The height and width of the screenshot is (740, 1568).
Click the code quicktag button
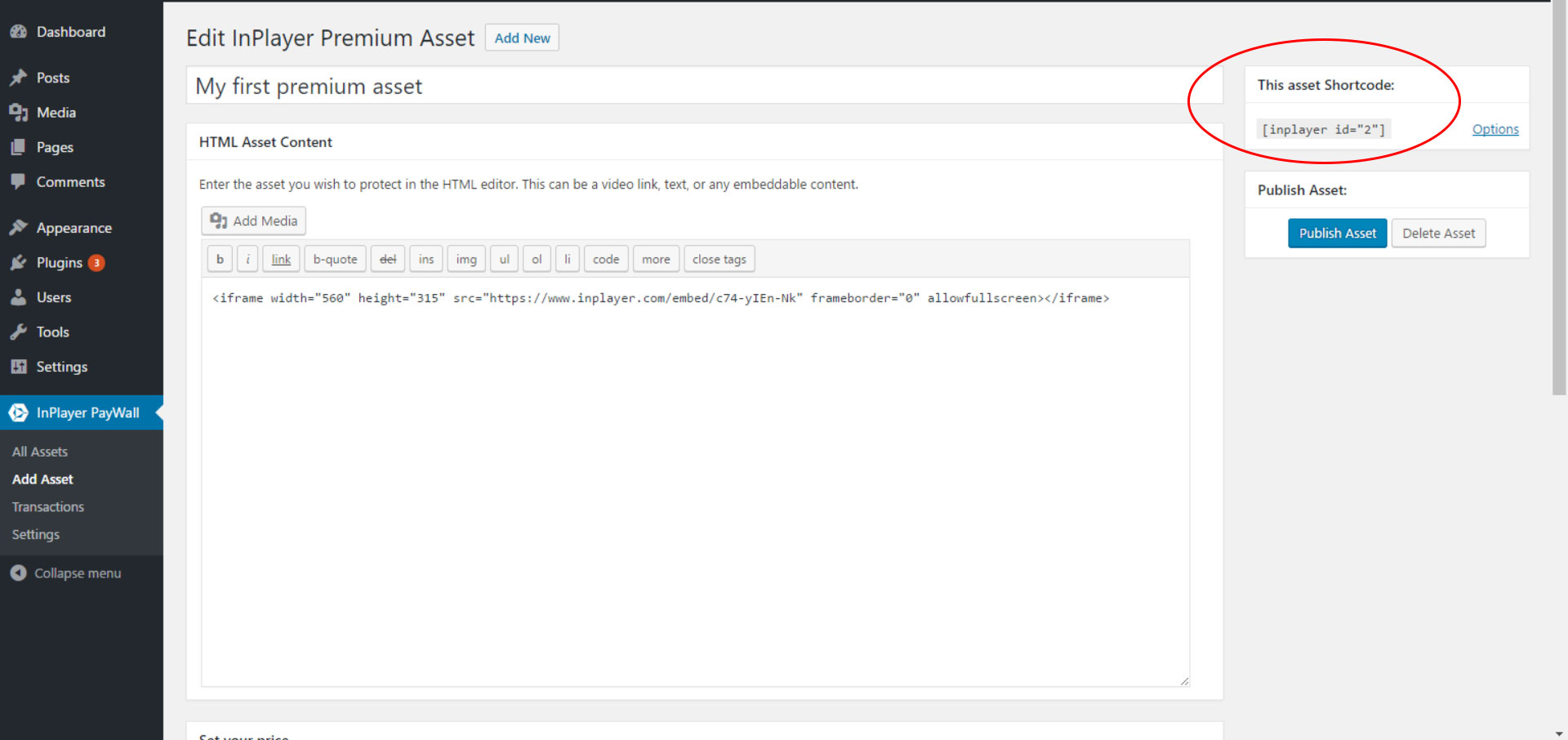point(606,259)
